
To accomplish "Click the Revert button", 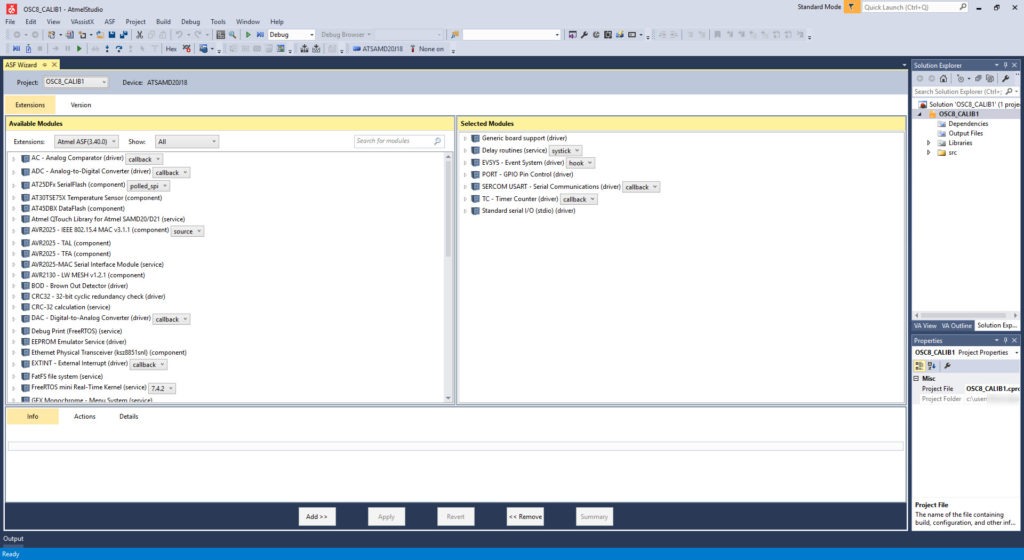I will click(x=455, y=516).
